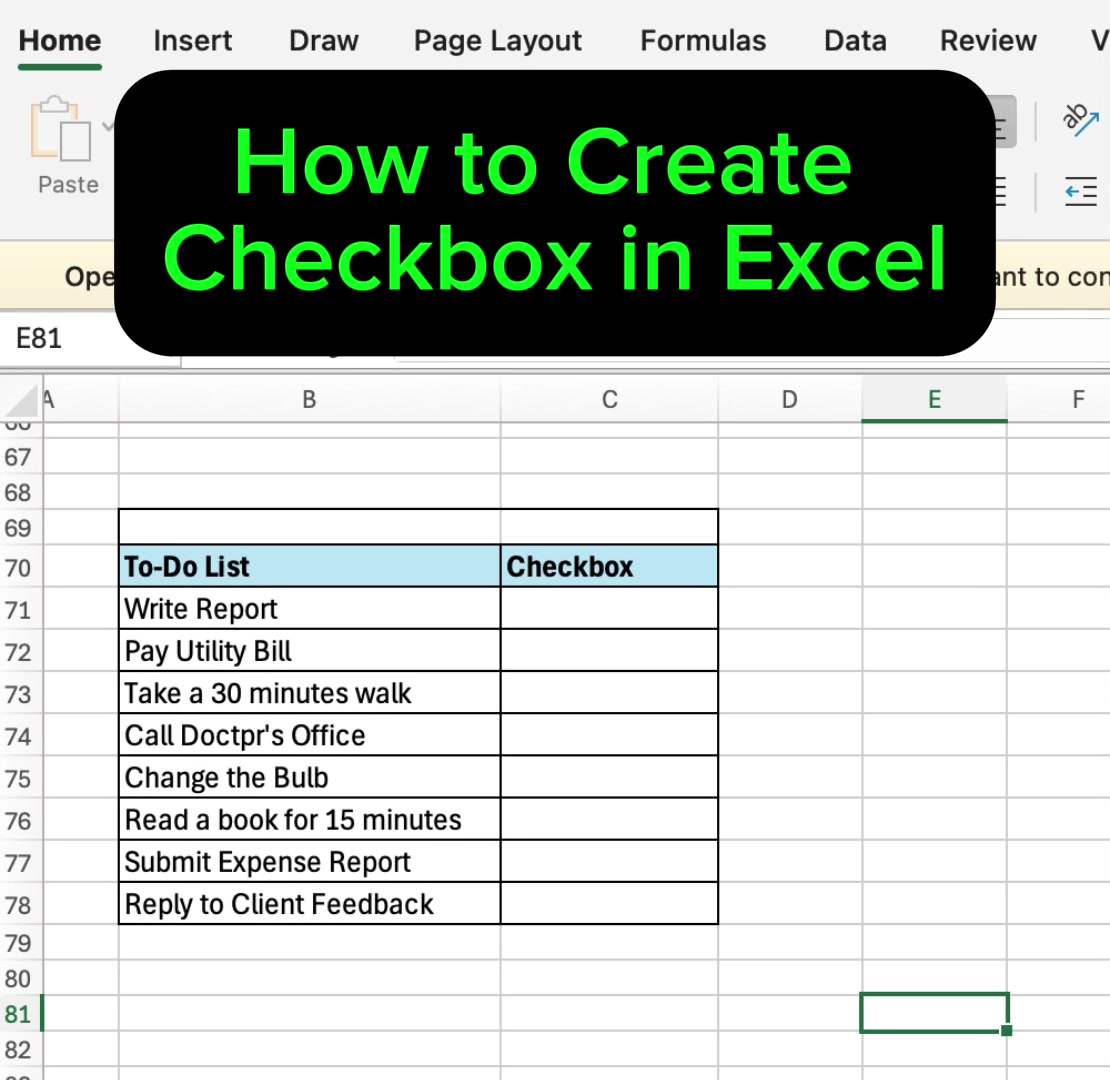Open the Paste options dropdown arrow
The width and height of the screenshot is (1110, 1080).
107,127
